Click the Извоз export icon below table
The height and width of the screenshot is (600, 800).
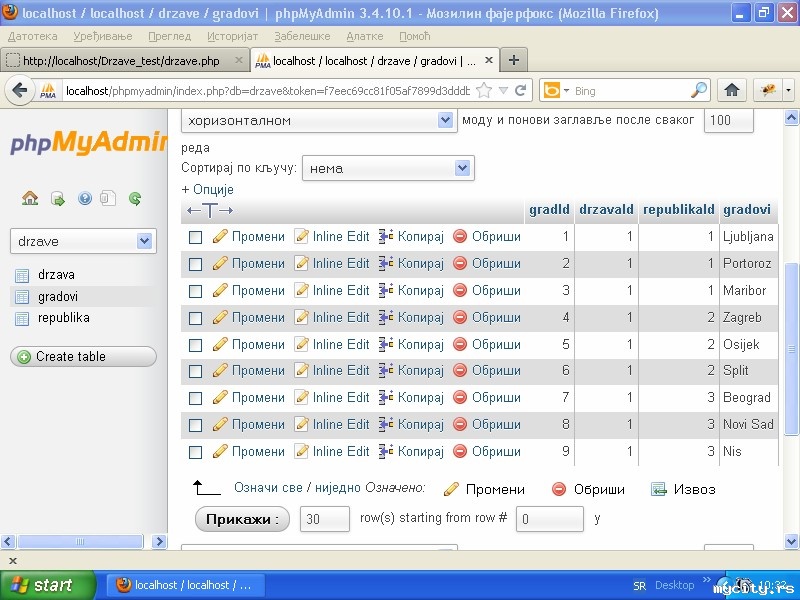(x=659, y=489)
